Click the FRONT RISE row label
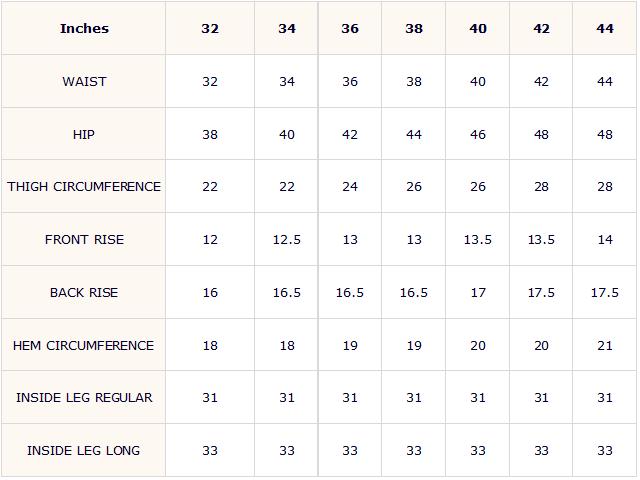Screen dimensions: 640x480 point(84,240)
